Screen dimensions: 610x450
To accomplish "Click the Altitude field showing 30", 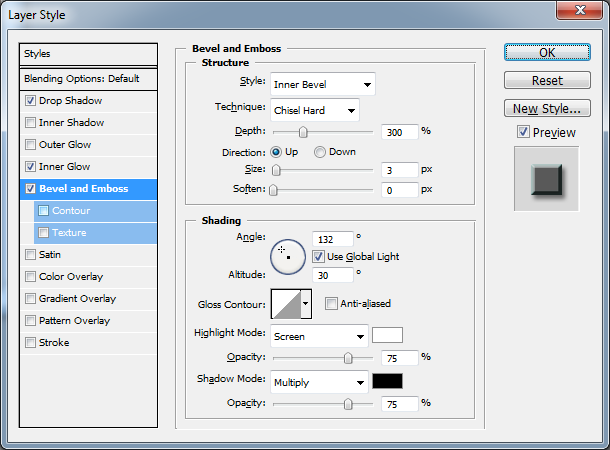I will [x=333, y=275].
